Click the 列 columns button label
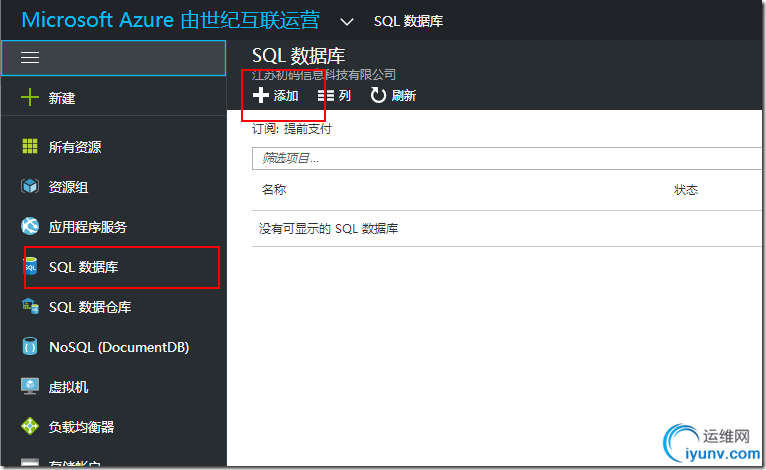 point(344,96)
